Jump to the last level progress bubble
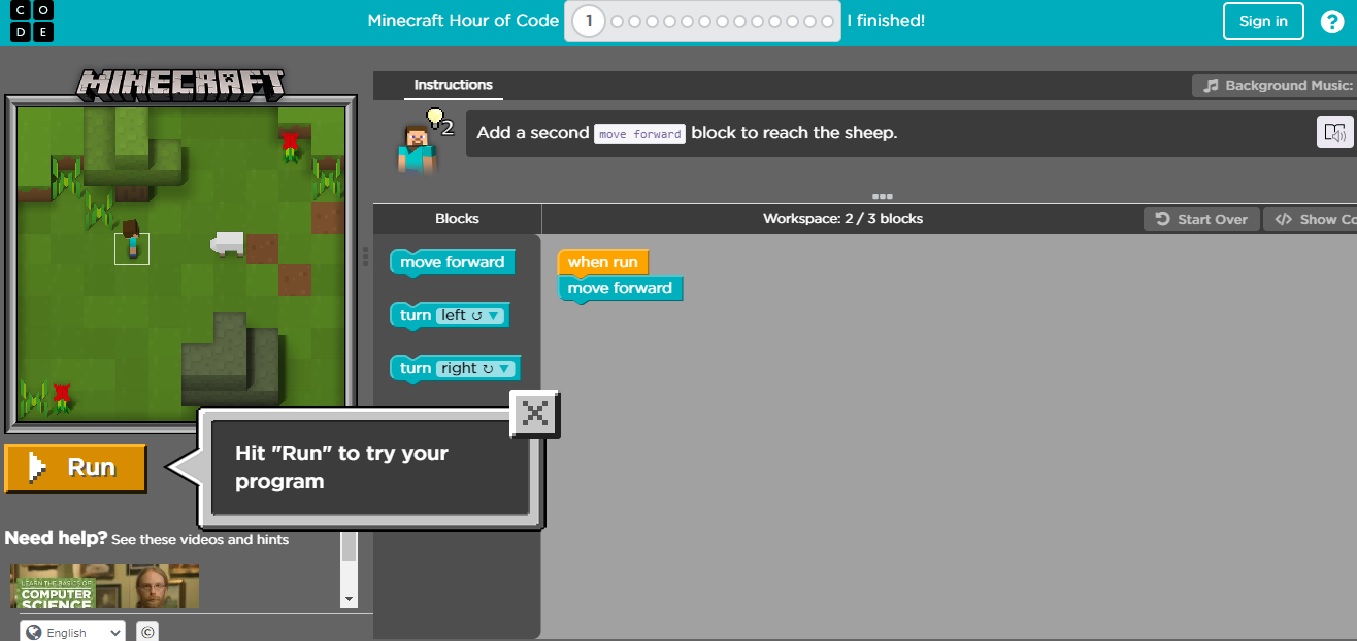 (x=827, y=21)
